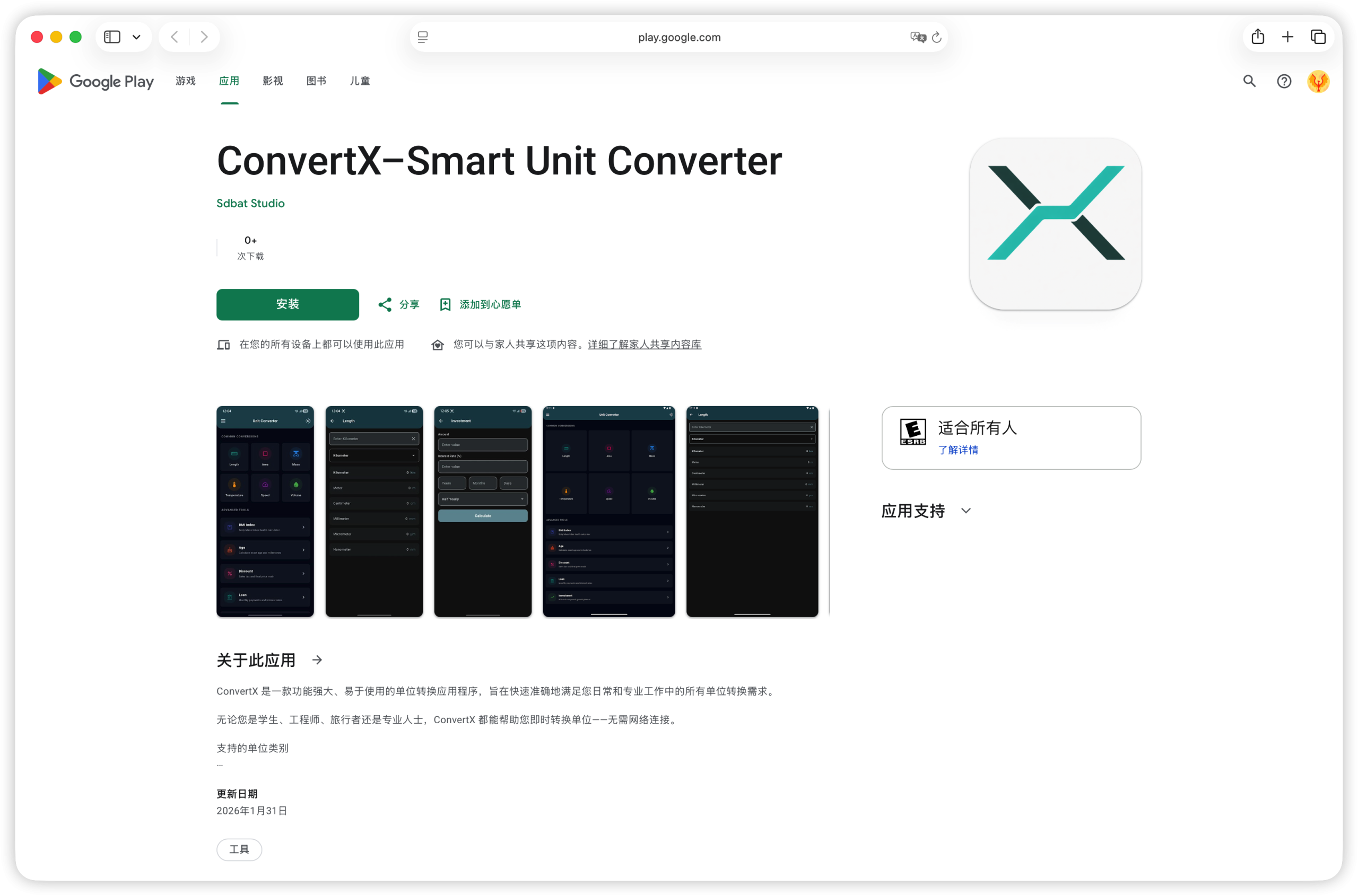The height and width of the screenshot is (896, 1358).
Task: Open the Investment screen screenshot thumbnail
Action: (x=483, y=512)
